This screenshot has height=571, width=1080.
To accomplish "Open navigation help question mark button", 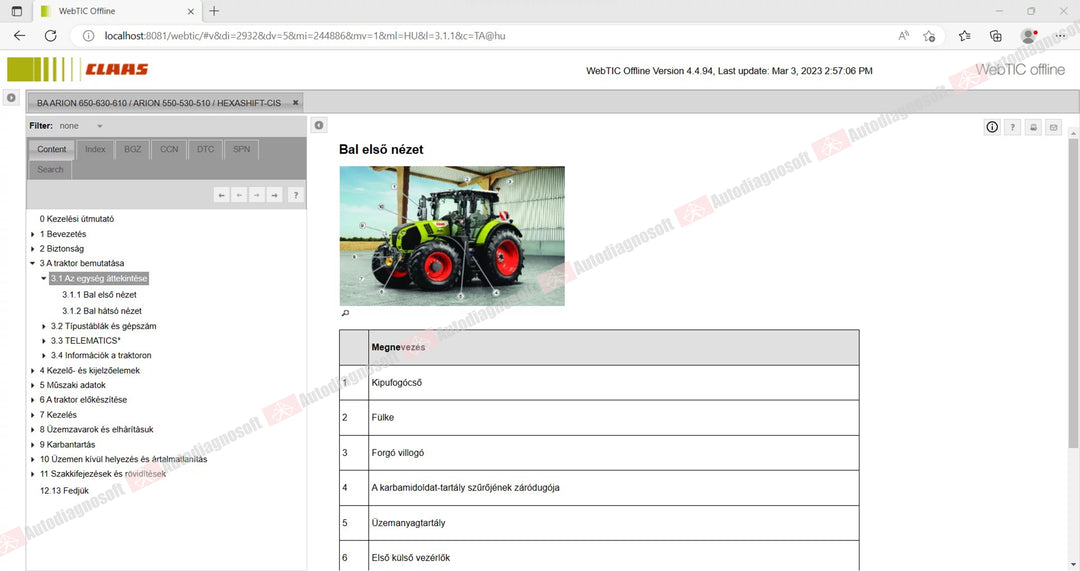I will tap(295, 196).
